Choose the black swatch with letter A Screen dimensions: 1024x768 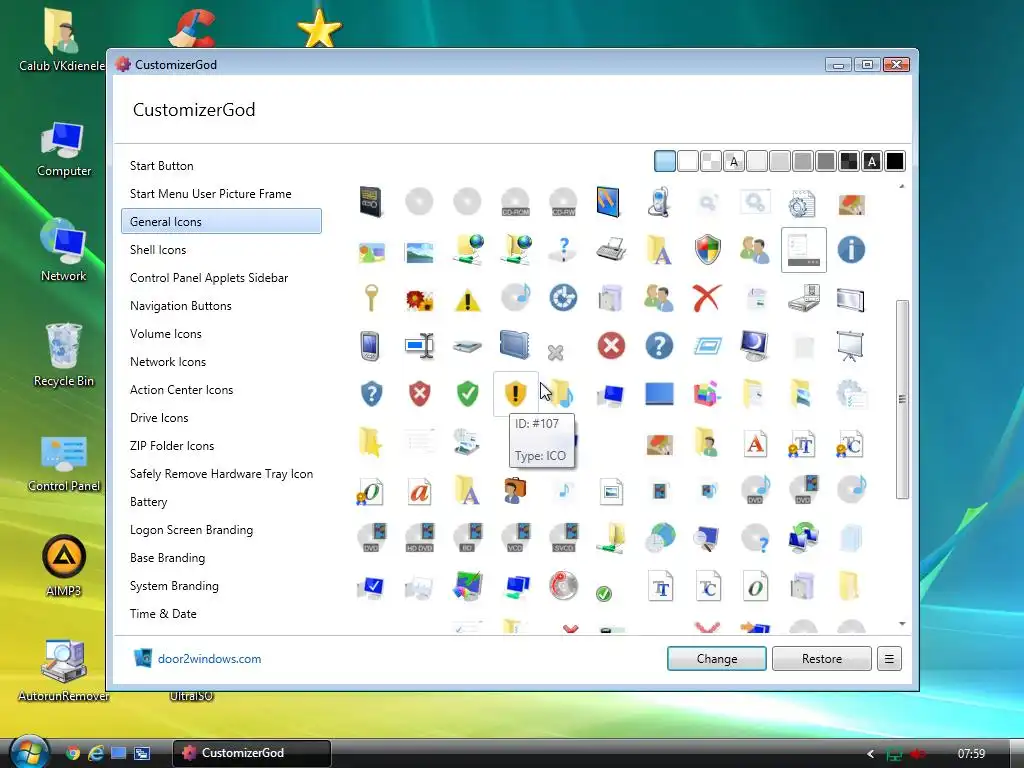pyautogui.click(x=872, y=161)
